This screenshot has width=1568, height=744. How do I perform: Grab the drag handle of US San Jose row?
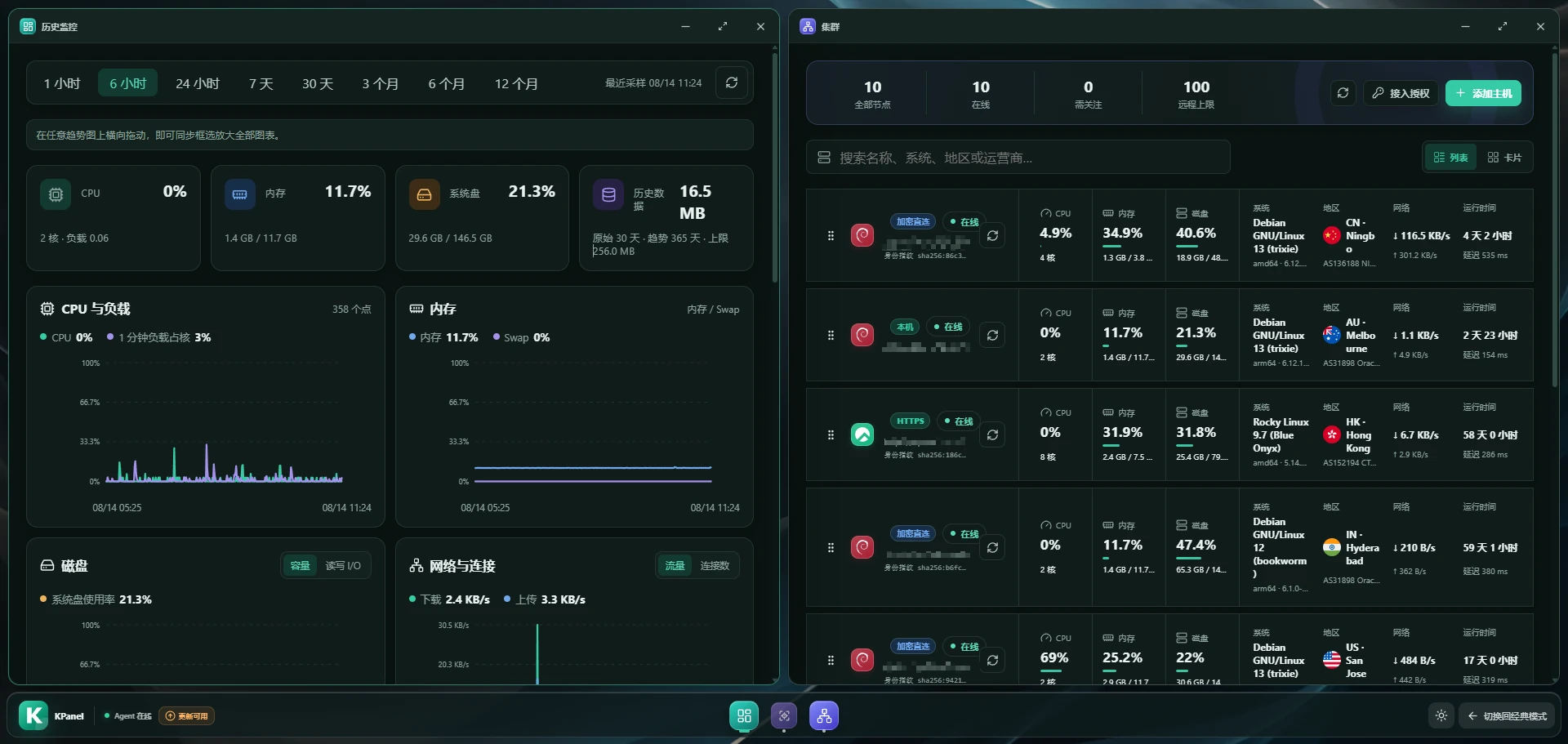pos(831,661)
